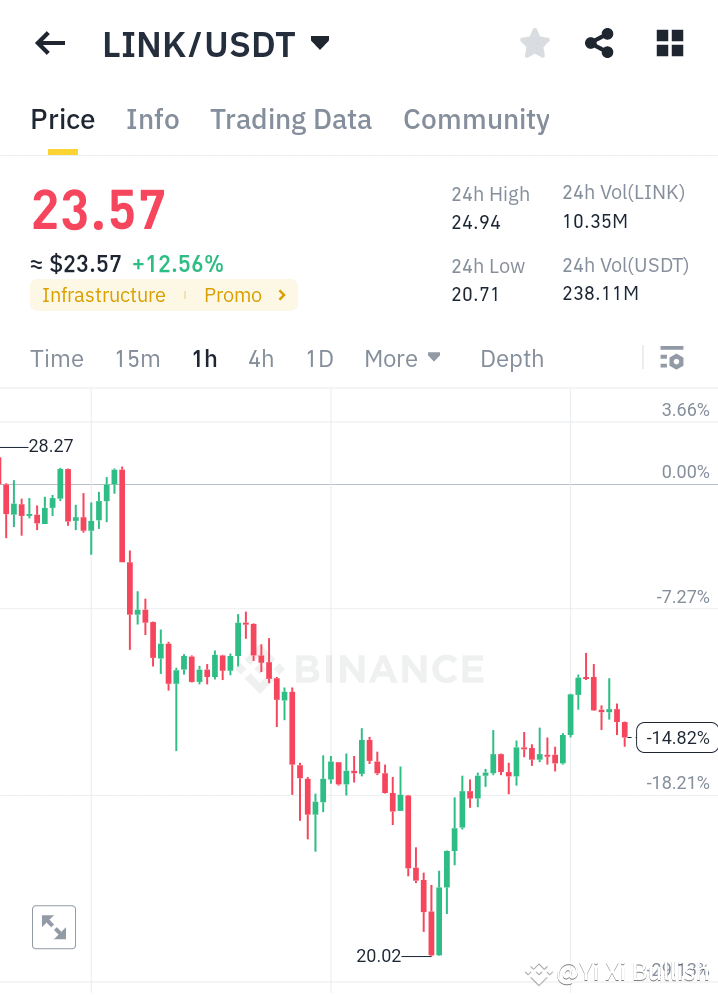
Task: Open the markets grid menu
Action: coord(668,43)
